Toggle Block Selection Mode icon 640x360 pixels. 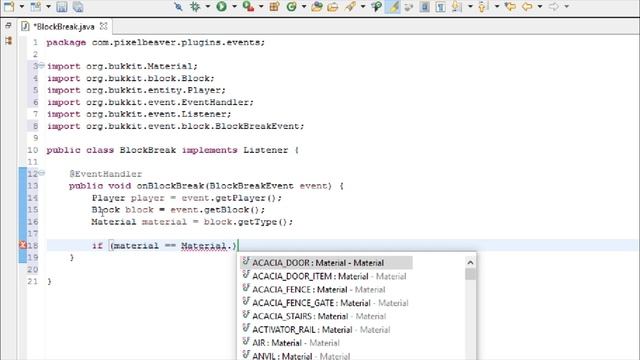coord(424,7)
